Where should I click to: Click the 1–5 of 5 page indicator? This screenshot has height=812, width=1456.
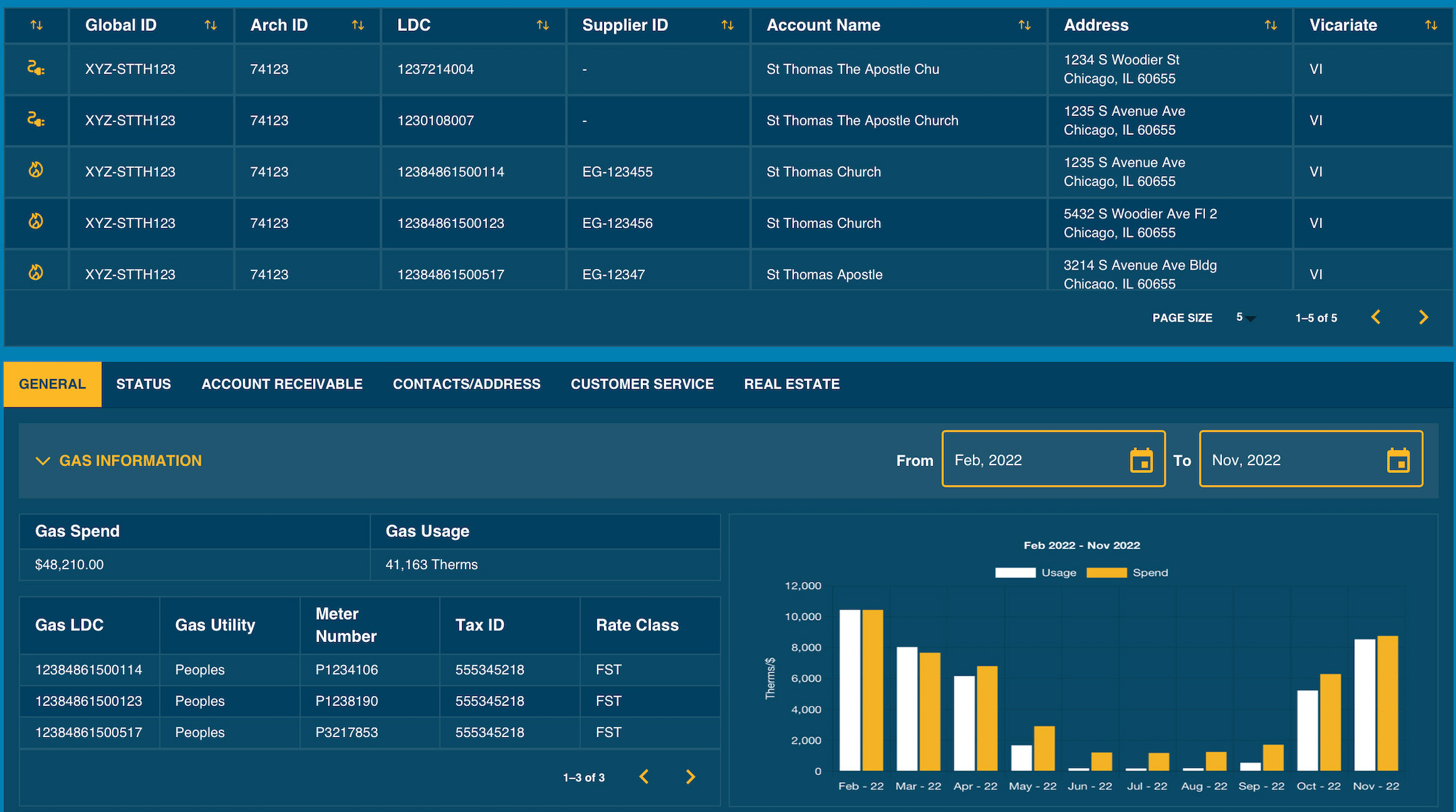(x=1316, y=318)
